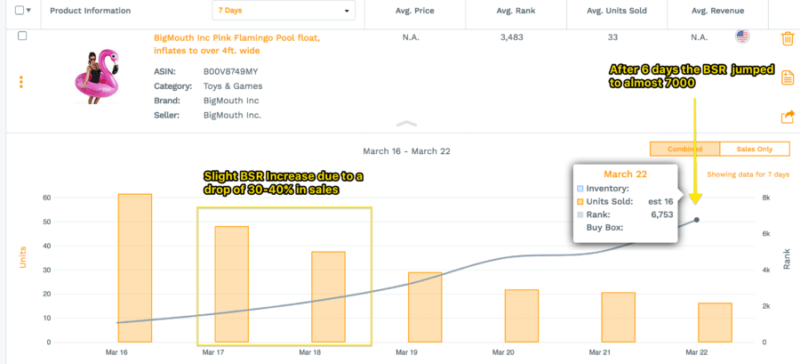The image size is (800, 364).
Task: Switch to the Combined chart view
Action: click(x=685, y=149)
